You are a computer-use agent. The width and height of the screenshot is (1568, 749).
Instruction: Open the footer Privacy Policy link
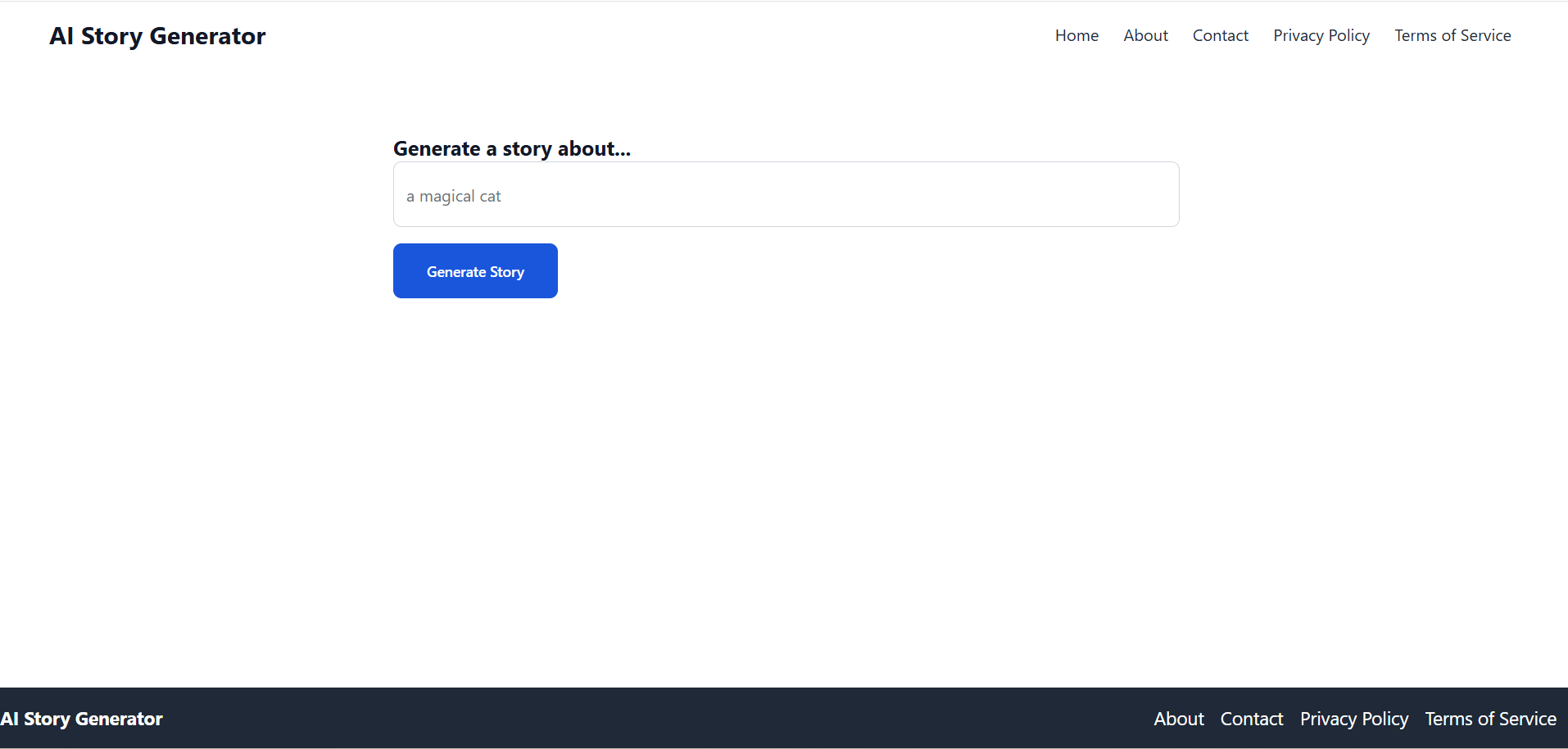point(1353,719)
